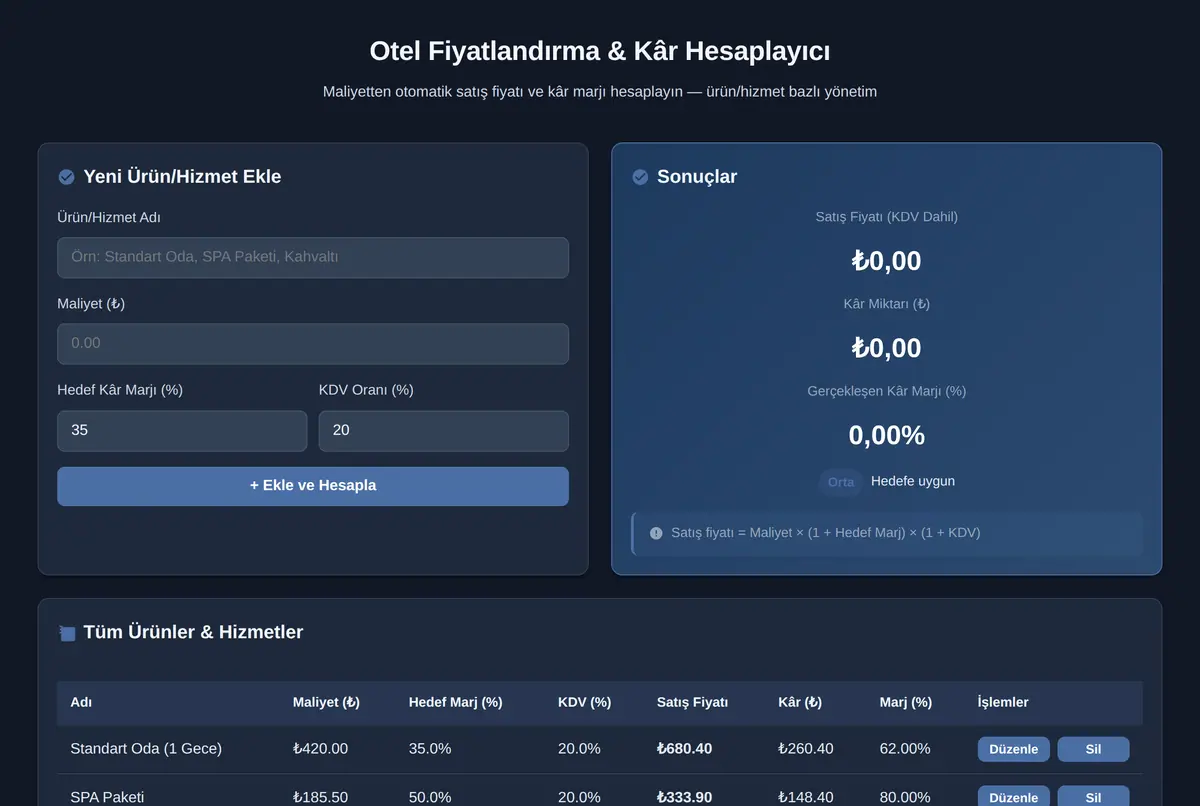Click the Orta badge in Sonuçlar
The width and height of the screenshot is (1200, 806).
[841, 482]
